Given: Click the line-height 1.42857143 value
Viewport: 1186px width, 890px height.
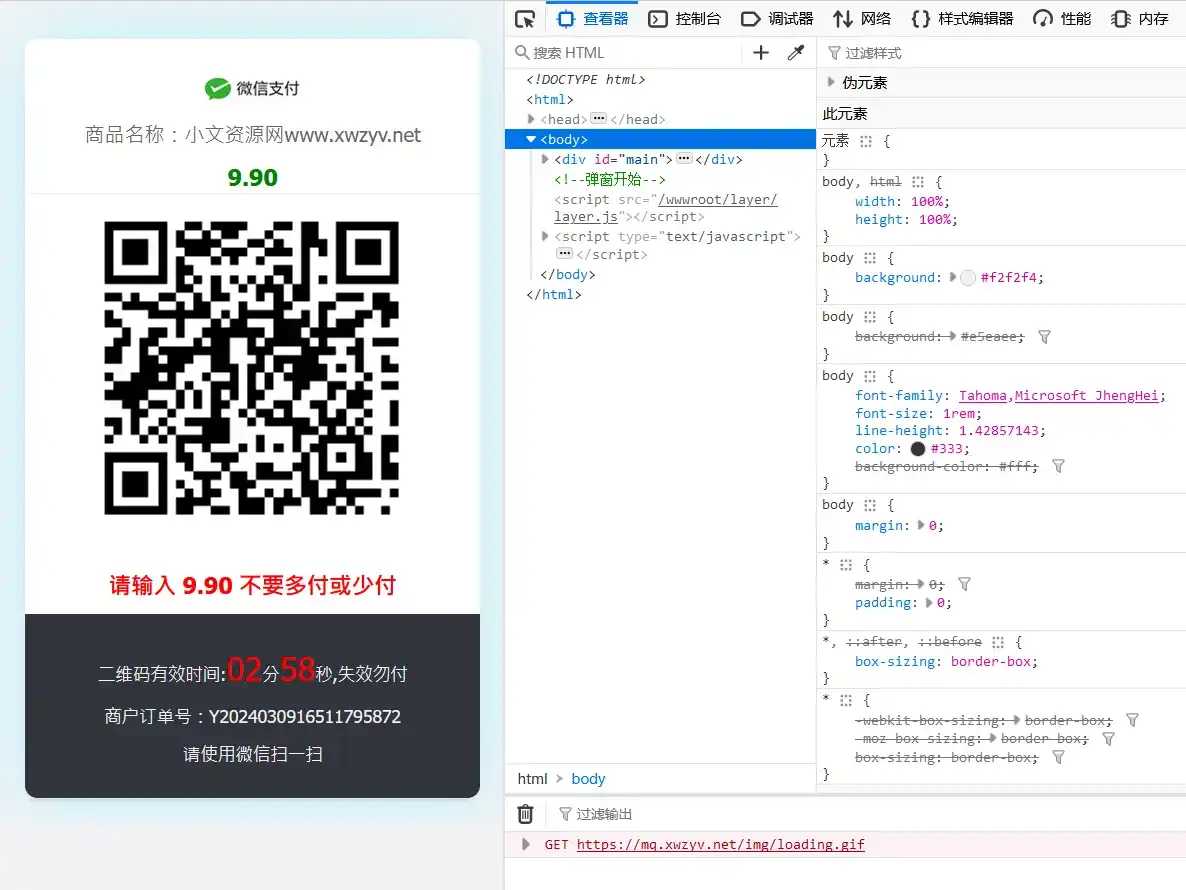Looking at the screenshot, I should point(998,430).
